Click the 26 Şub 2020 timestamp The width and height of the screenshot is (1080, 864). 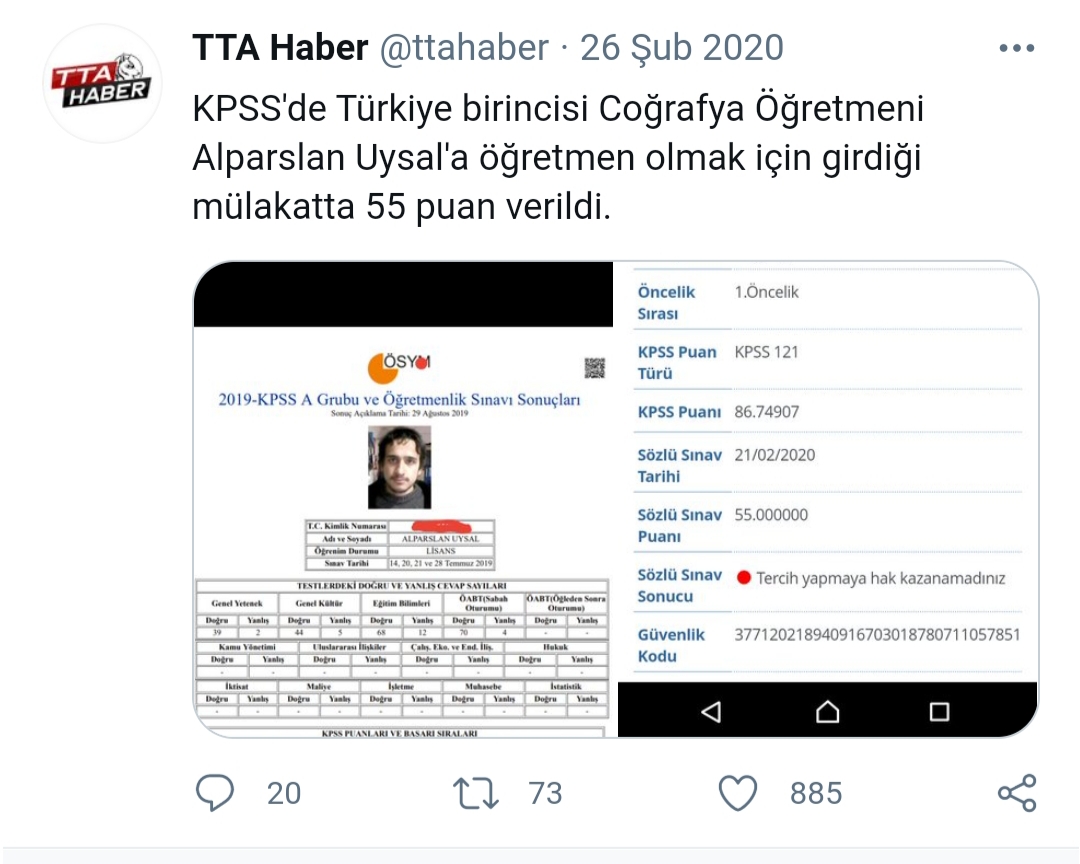click(682, 48)
